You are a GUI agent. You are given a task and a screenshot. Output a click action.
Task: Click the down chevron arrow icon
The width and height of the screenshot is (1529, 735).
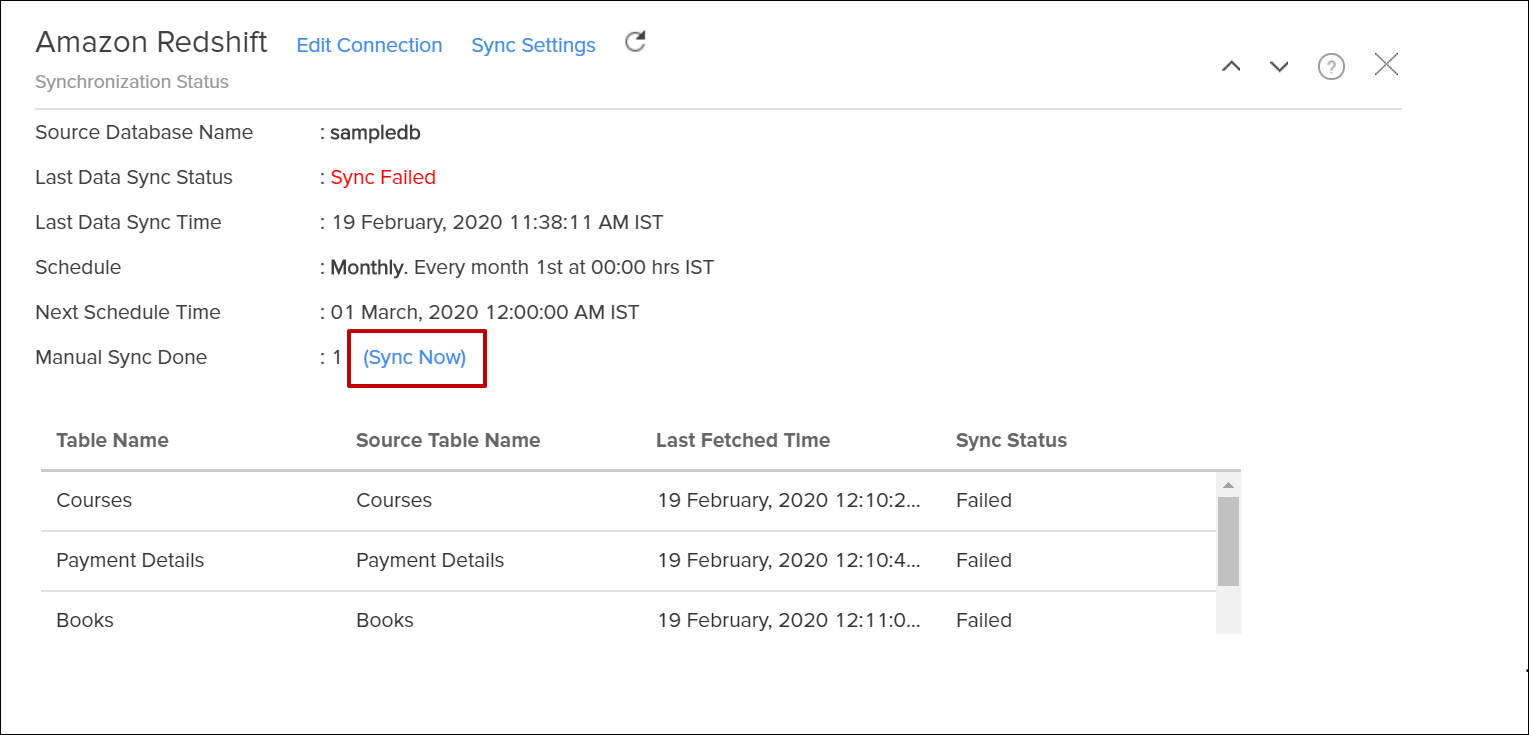coord(1279,67)
